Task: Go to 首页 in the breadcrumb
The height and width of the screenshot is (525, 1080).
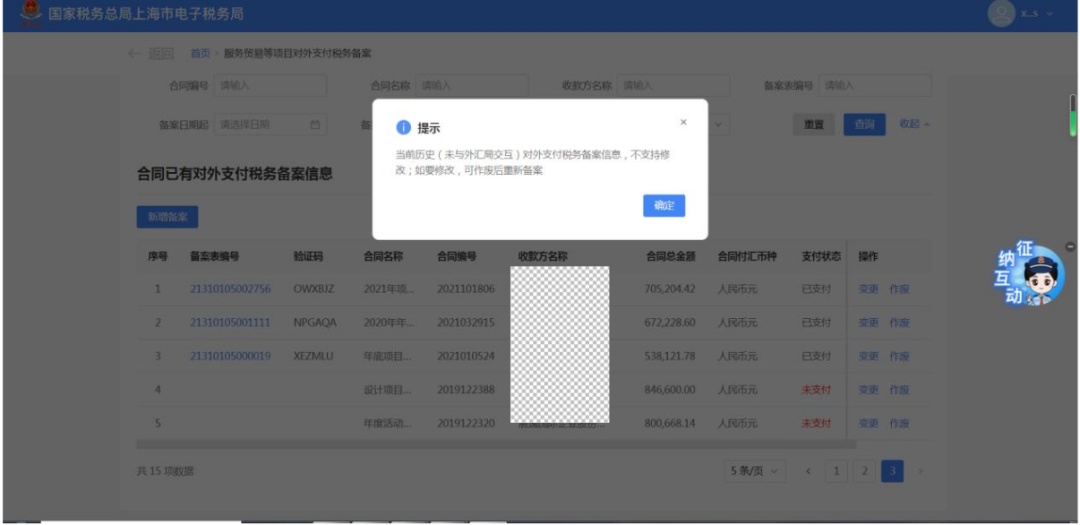Action: click(x=200, y=54)
